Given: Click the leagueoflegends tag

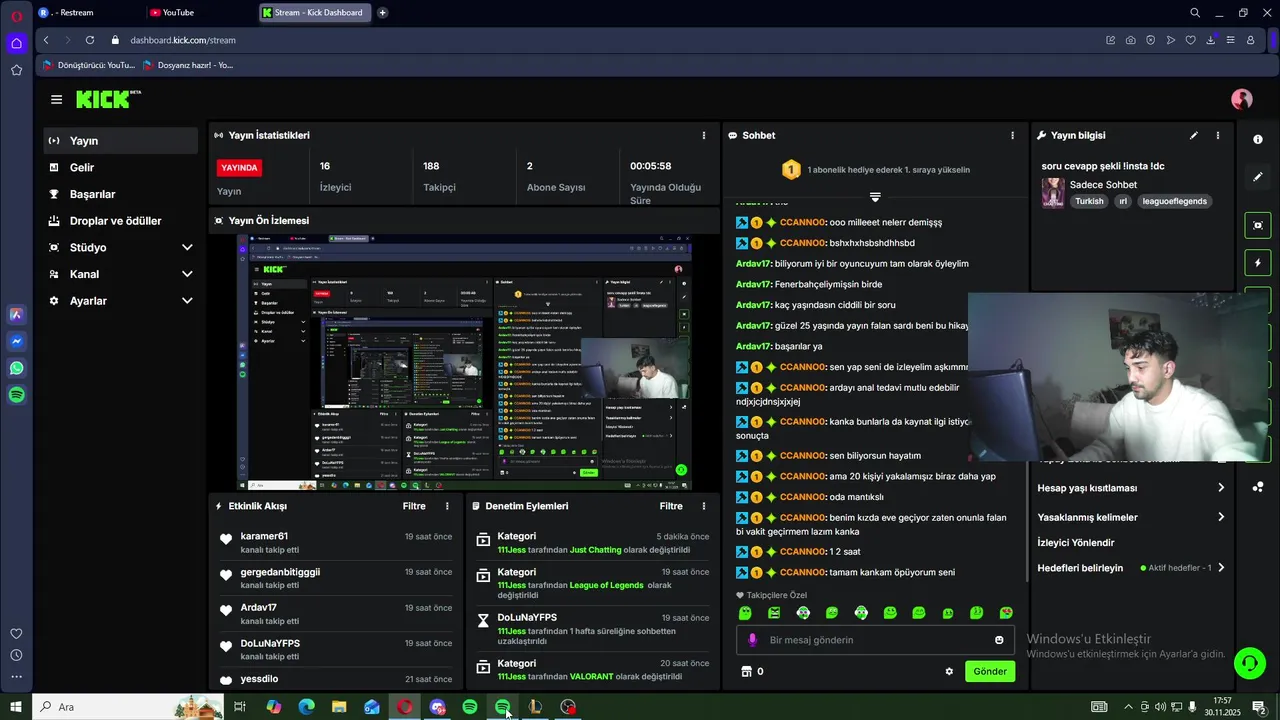Looking at the screenshot, I should [x=1175, y=201].
